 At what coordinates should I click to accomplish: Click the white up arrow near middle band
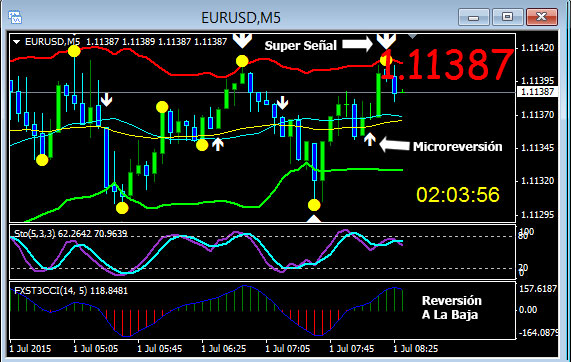[218, 144]
